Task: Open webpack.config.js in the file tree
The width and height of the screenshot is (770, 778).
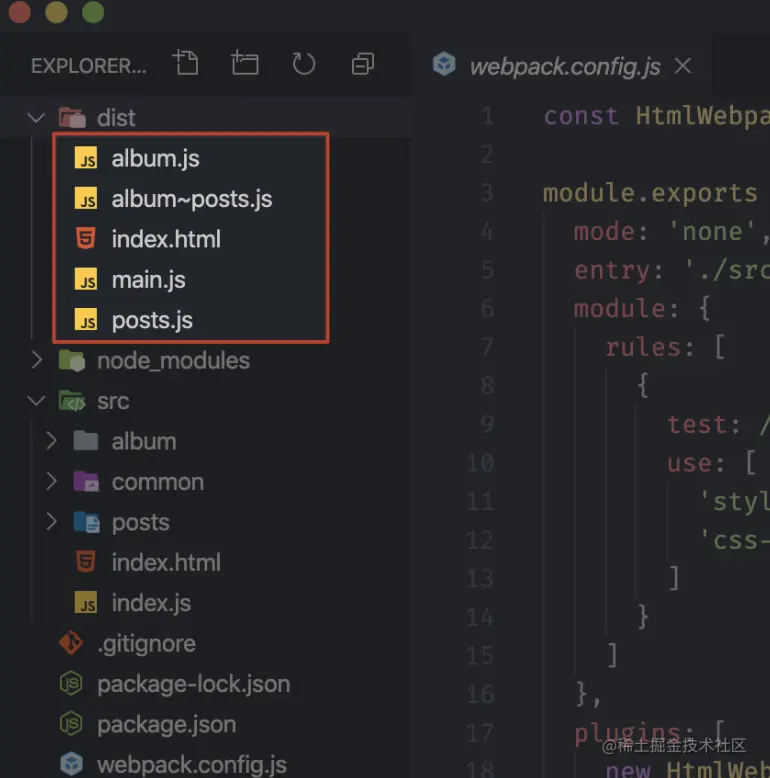Action: [192, 765]
